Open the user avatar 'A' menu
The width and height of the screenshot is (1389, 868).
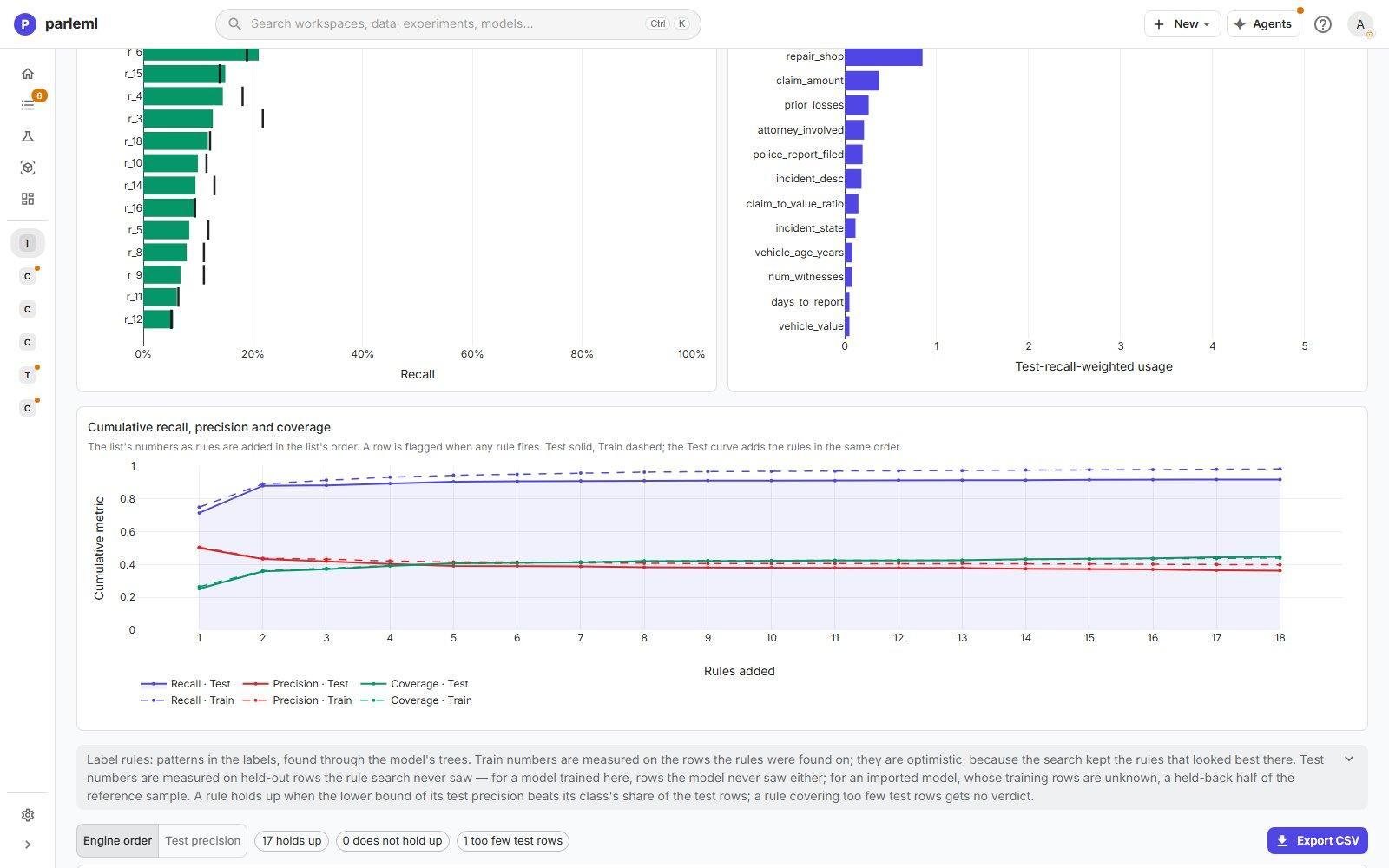[1360, 24]
